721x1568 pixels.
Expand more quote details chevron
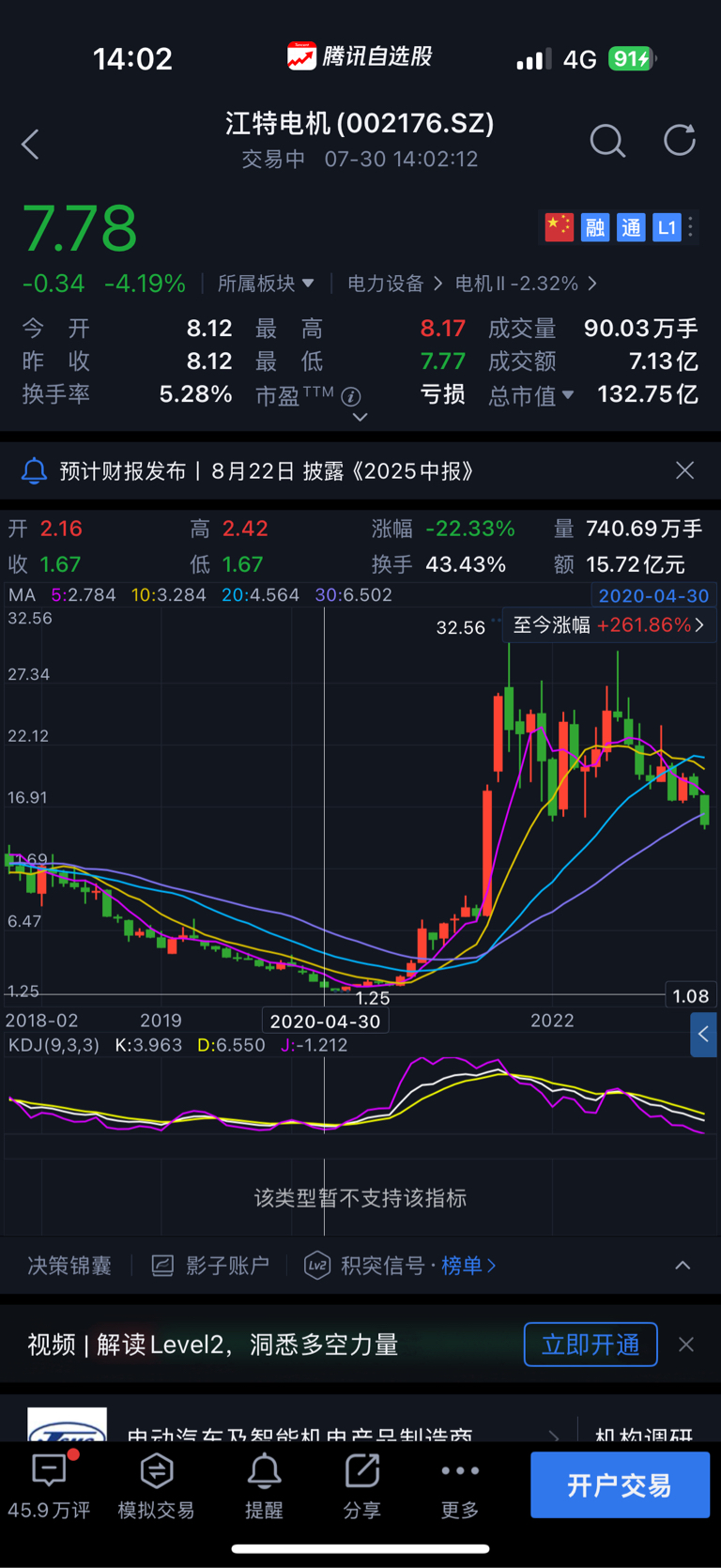coord(360,417)
